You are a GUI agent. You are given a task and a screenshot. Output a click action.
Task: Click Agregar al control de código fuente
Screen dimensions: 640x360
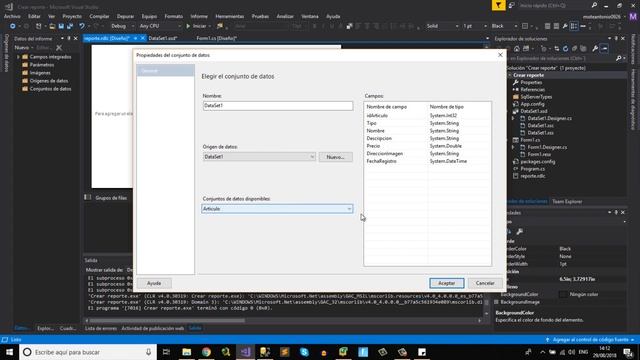(590, 340)
